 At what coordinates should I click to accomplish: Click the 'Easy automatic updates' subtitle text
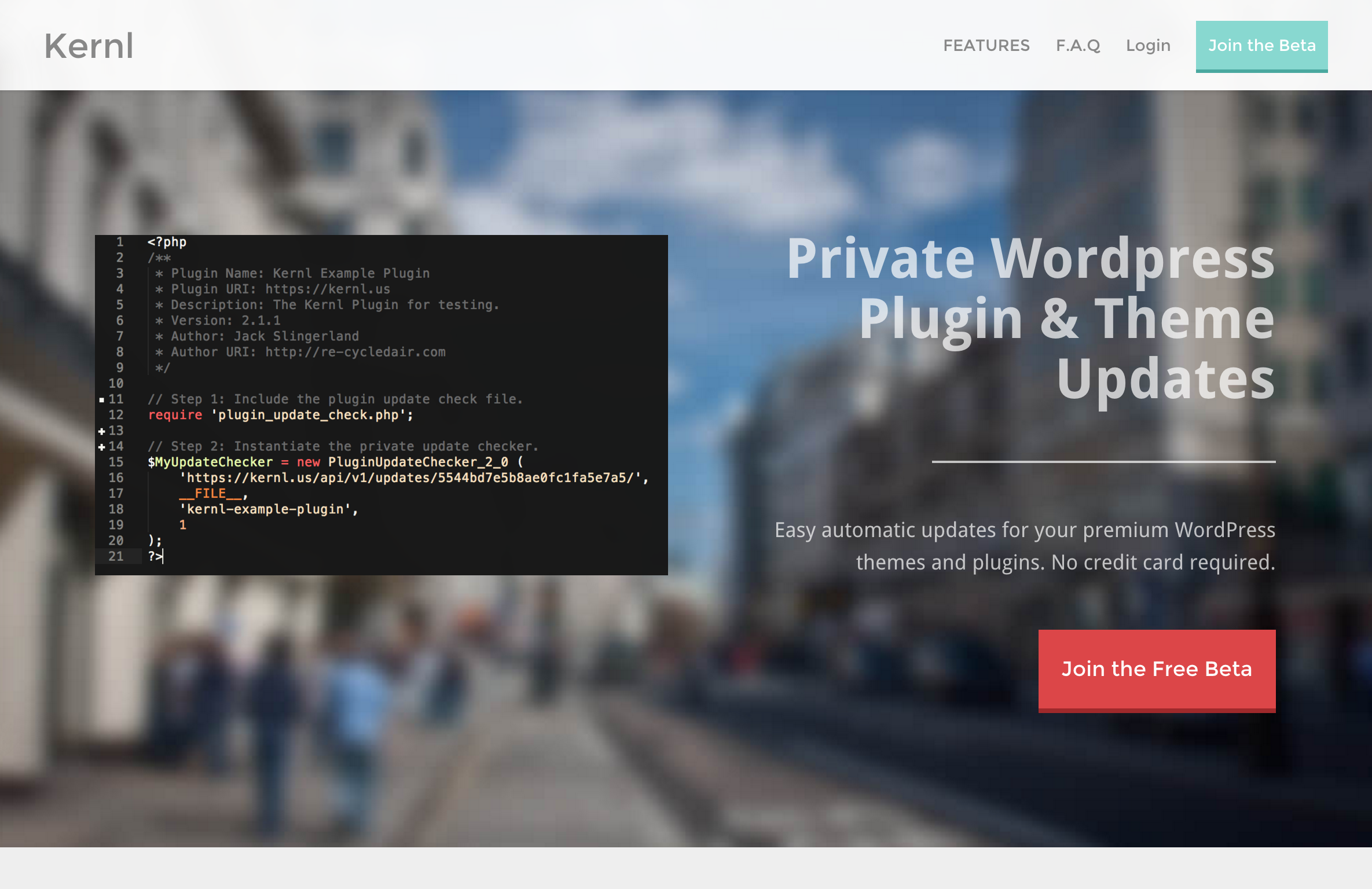coord(1025,546)
